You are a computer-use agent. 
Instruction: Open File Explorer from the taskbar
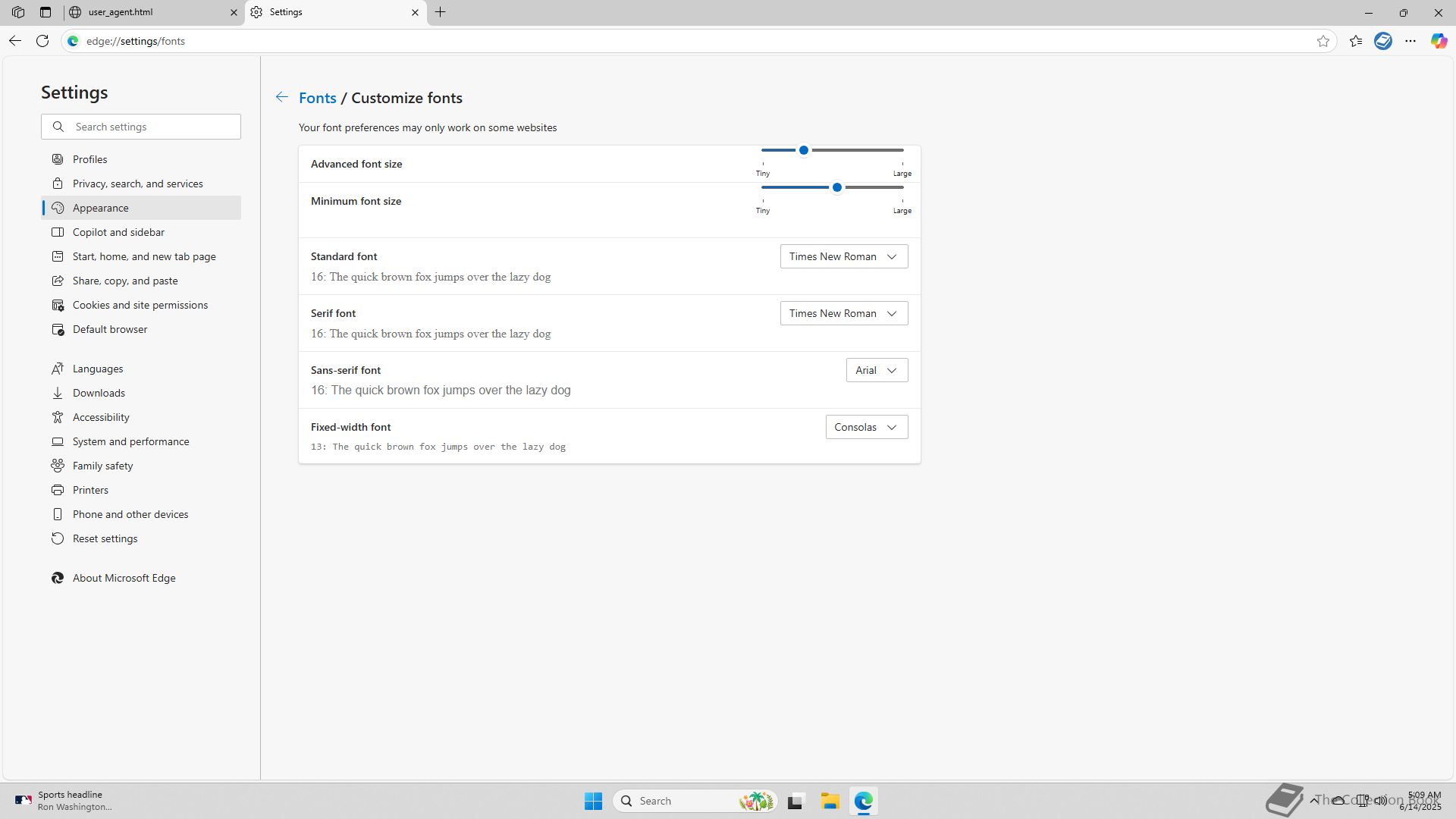[x=830, y=801]
